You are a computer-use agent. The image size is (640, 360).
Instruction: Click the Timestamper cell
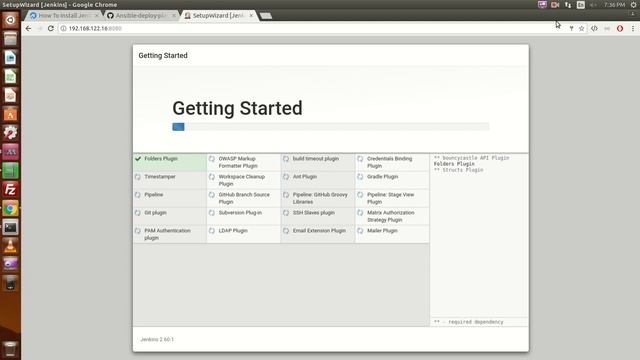point(170,180)
